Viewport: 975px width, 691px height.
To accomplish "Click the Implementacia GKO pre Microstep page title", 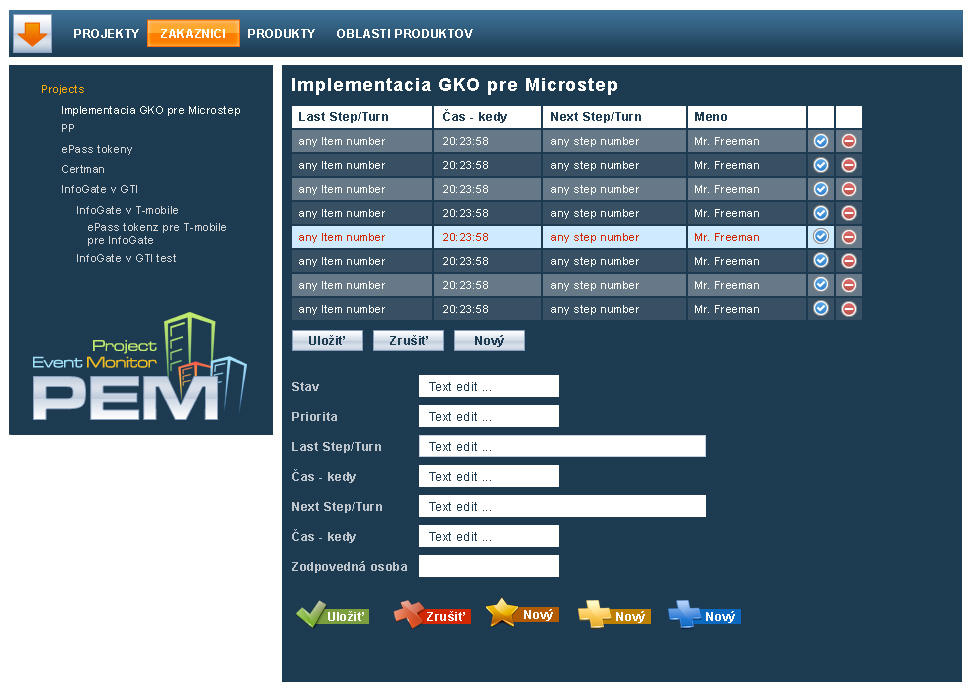I will click(455, 85).
